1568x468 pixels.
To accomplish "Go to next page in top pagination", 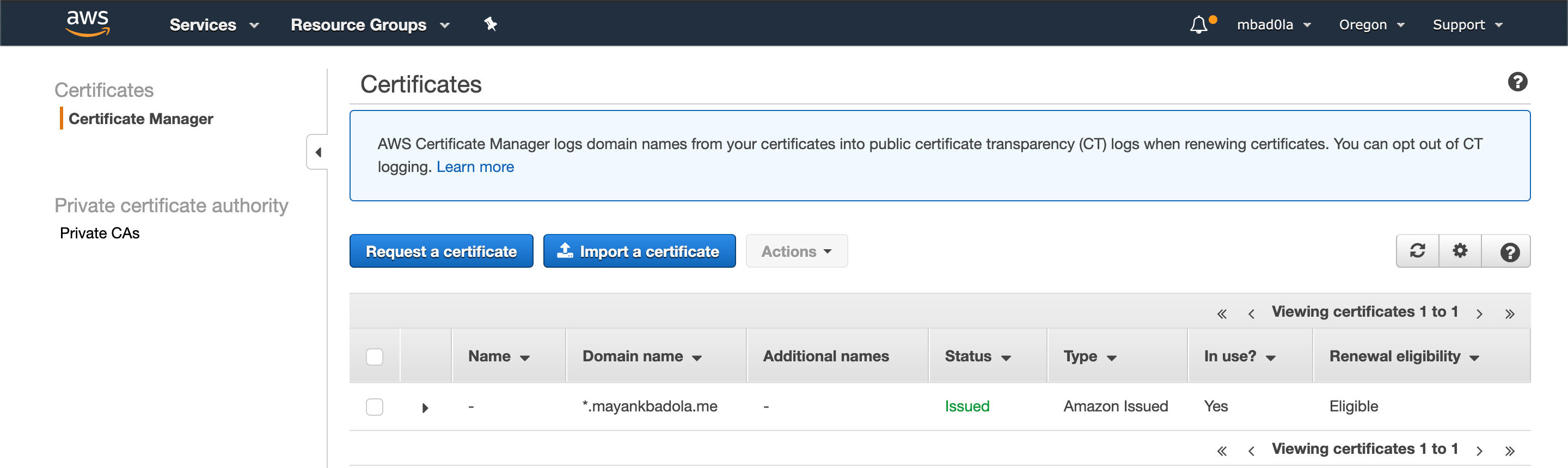I will pos(1479,313).
